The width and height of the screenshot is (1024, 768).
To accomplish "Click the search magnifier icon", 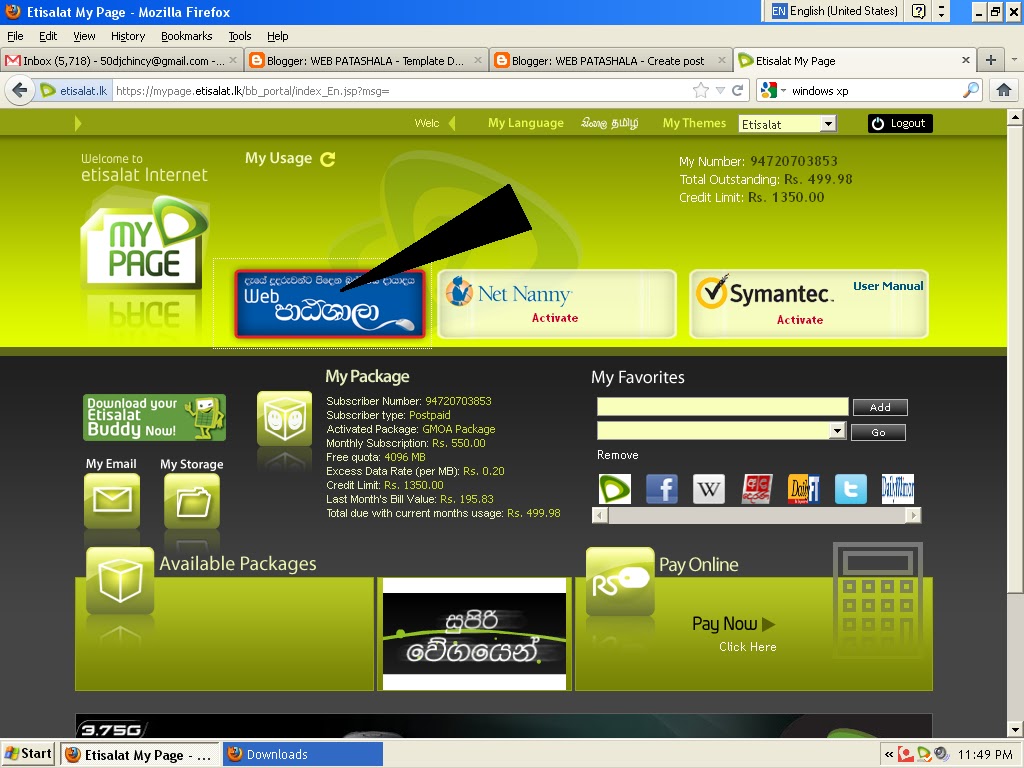I will (971, 90).
